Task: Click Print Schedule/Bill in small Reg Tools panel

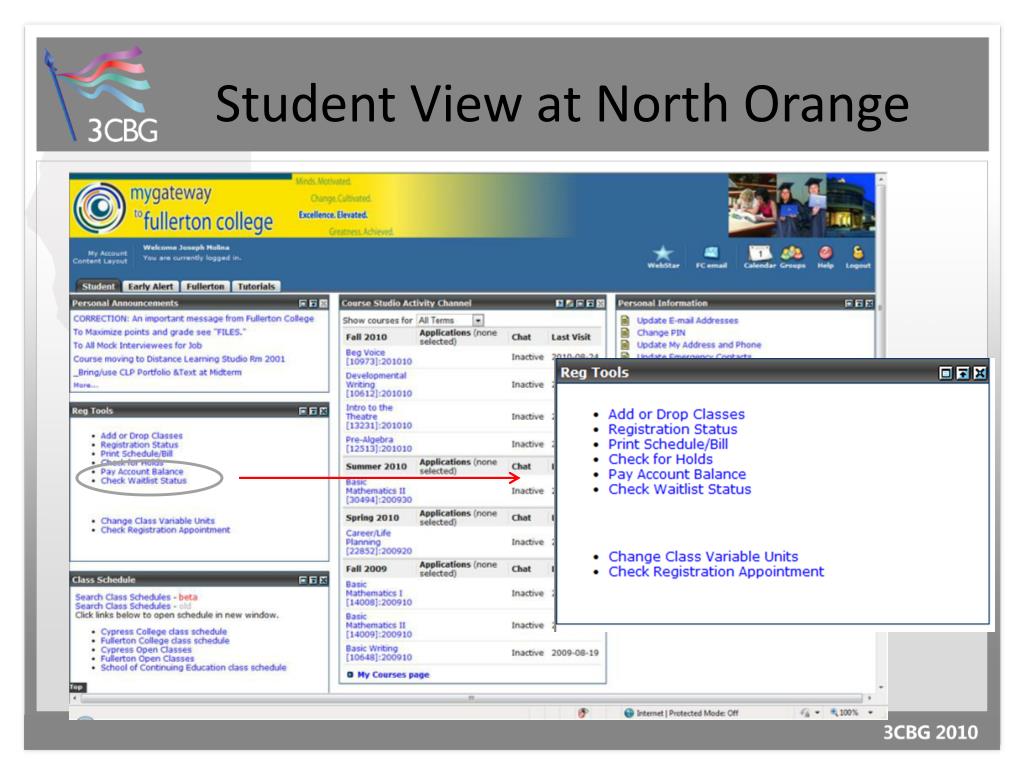Action: coord(136,453)
